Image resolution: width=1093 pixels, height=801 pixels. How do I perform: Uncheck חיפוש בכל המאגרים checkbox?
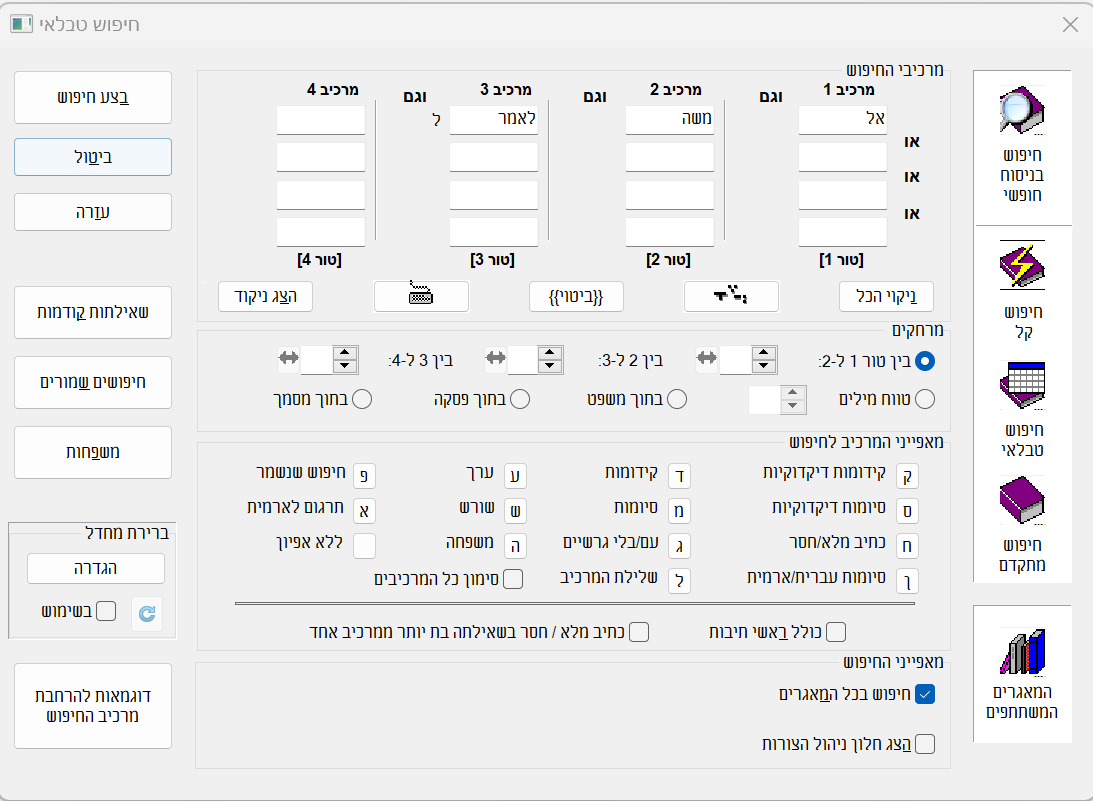click(924, 694)
